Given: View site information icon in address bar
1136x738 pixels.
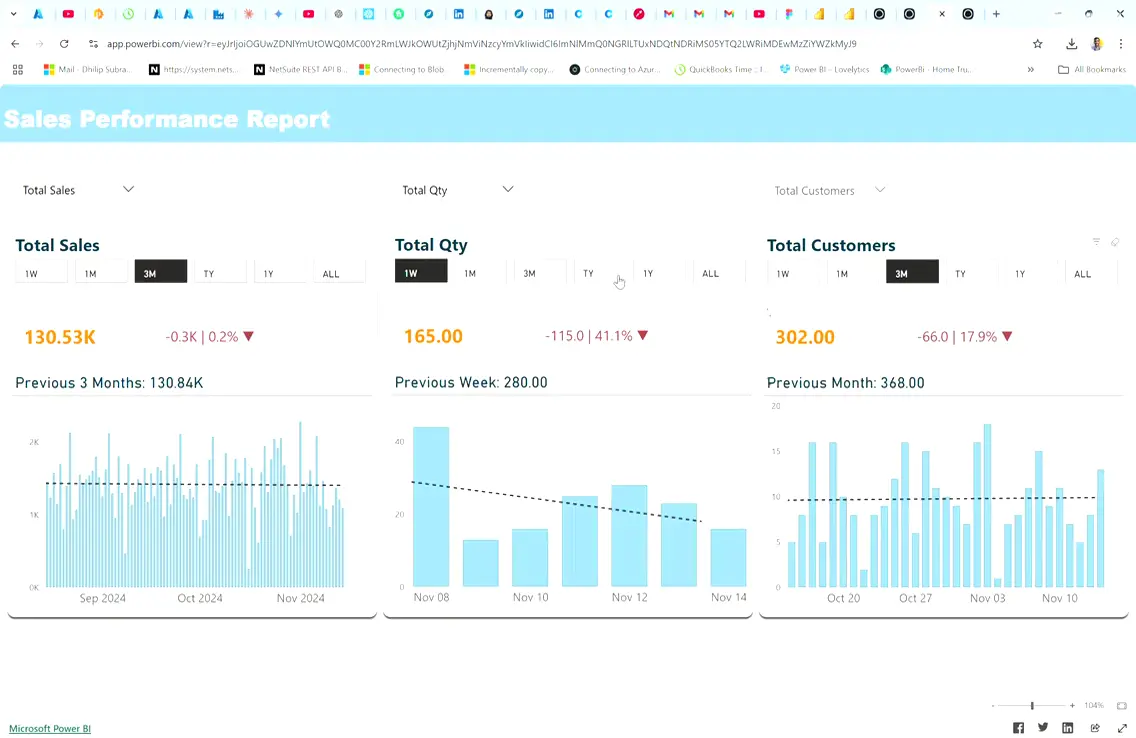Looking at the screenshot, I should tap(93, 44).
